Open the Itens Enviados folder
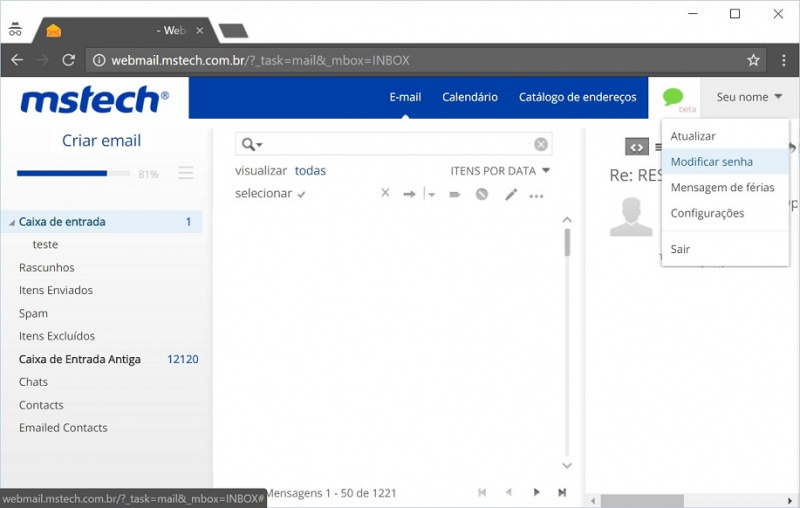The height and width of the screenshot is (508, 800). (56, 290)
